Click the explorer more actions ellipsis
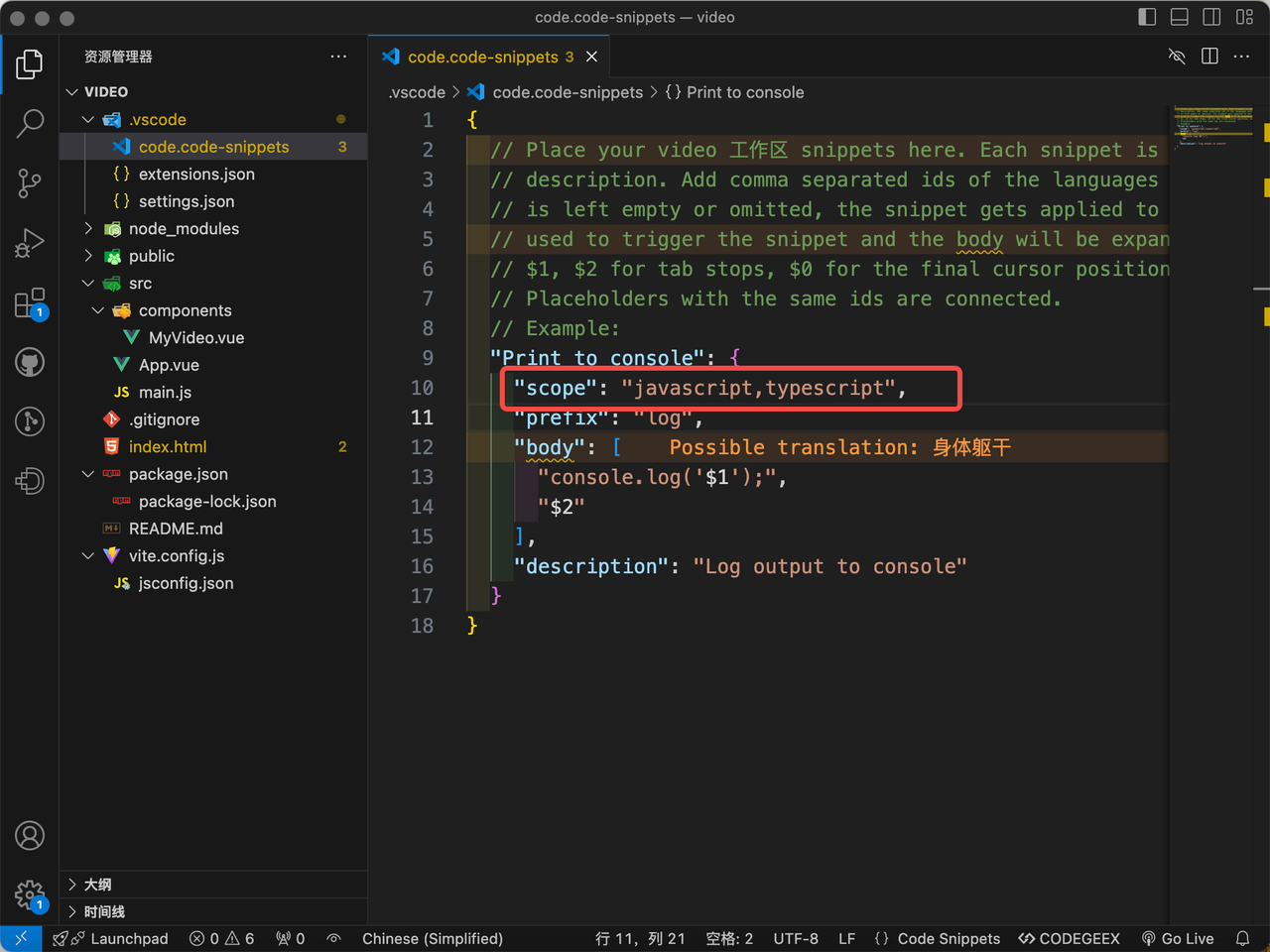Screen dimensions: 1270x952 tap(338, 57)
